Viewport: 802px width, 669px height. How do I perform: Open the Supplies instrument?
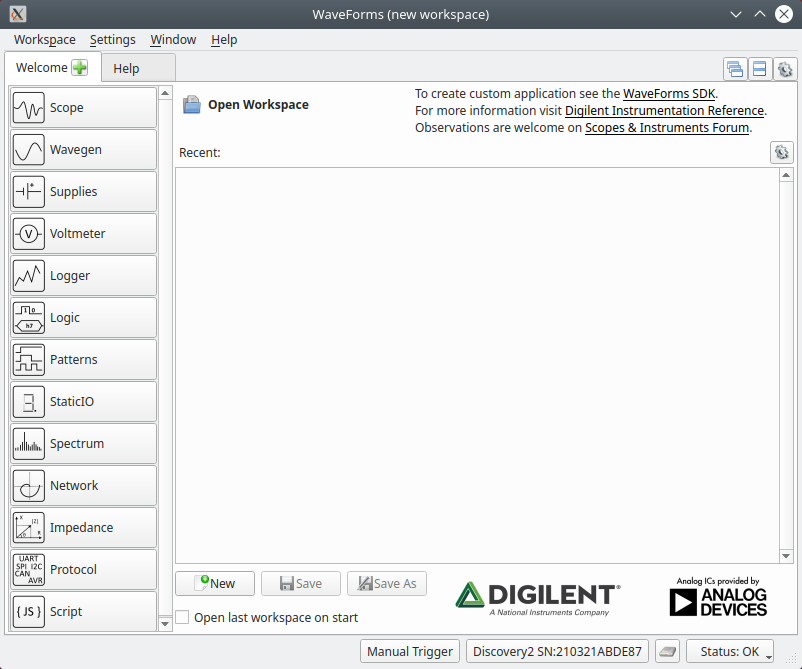83,191
